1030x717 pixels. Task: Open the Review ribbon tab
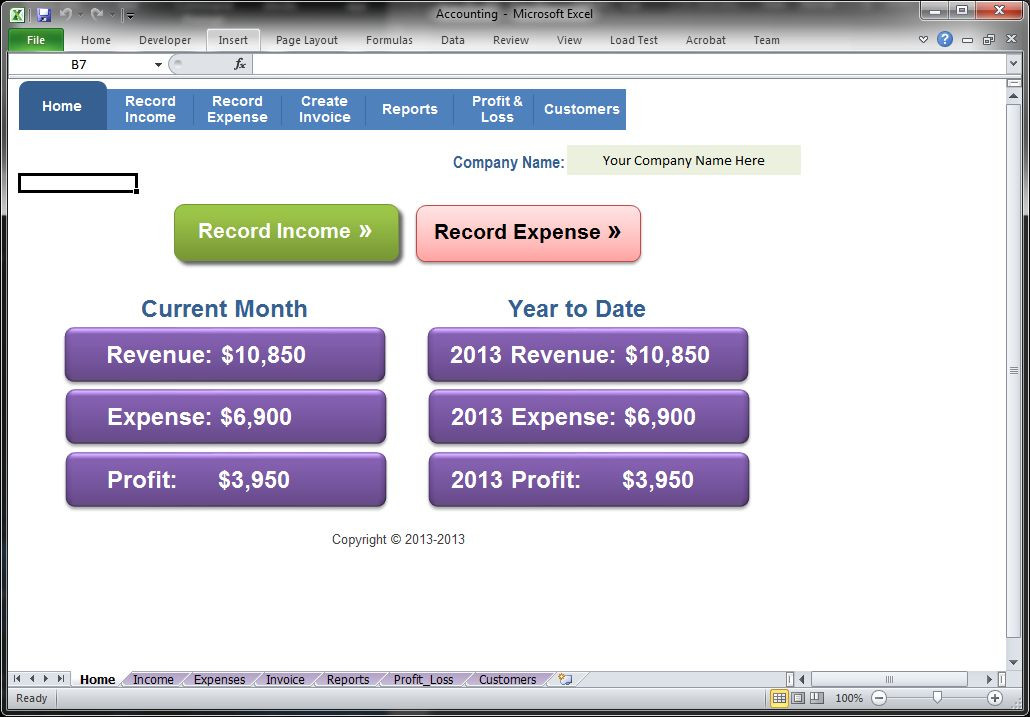[x=510, y=40]
